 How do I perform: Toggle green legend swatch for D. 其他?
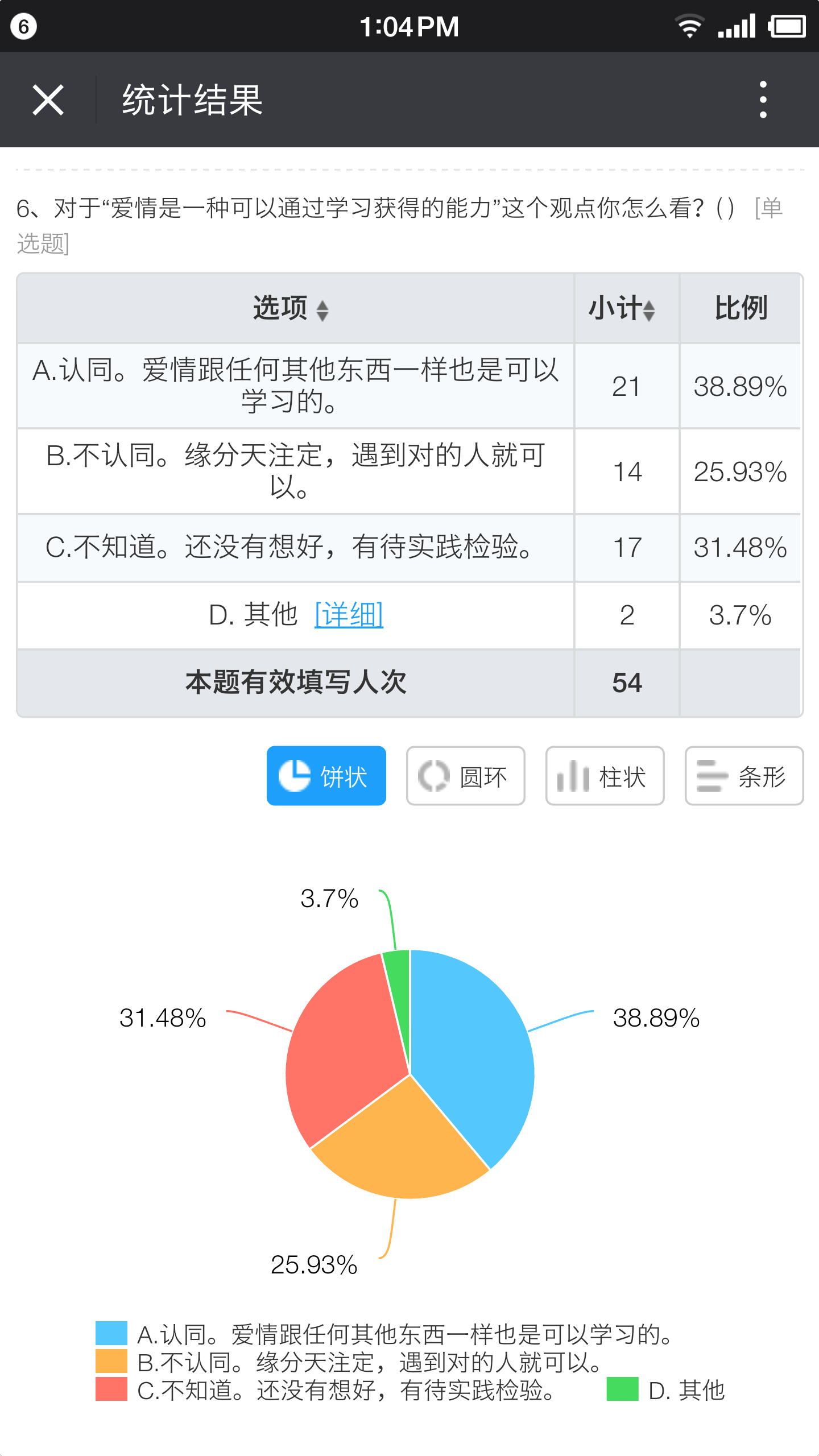click(622, 1389)
